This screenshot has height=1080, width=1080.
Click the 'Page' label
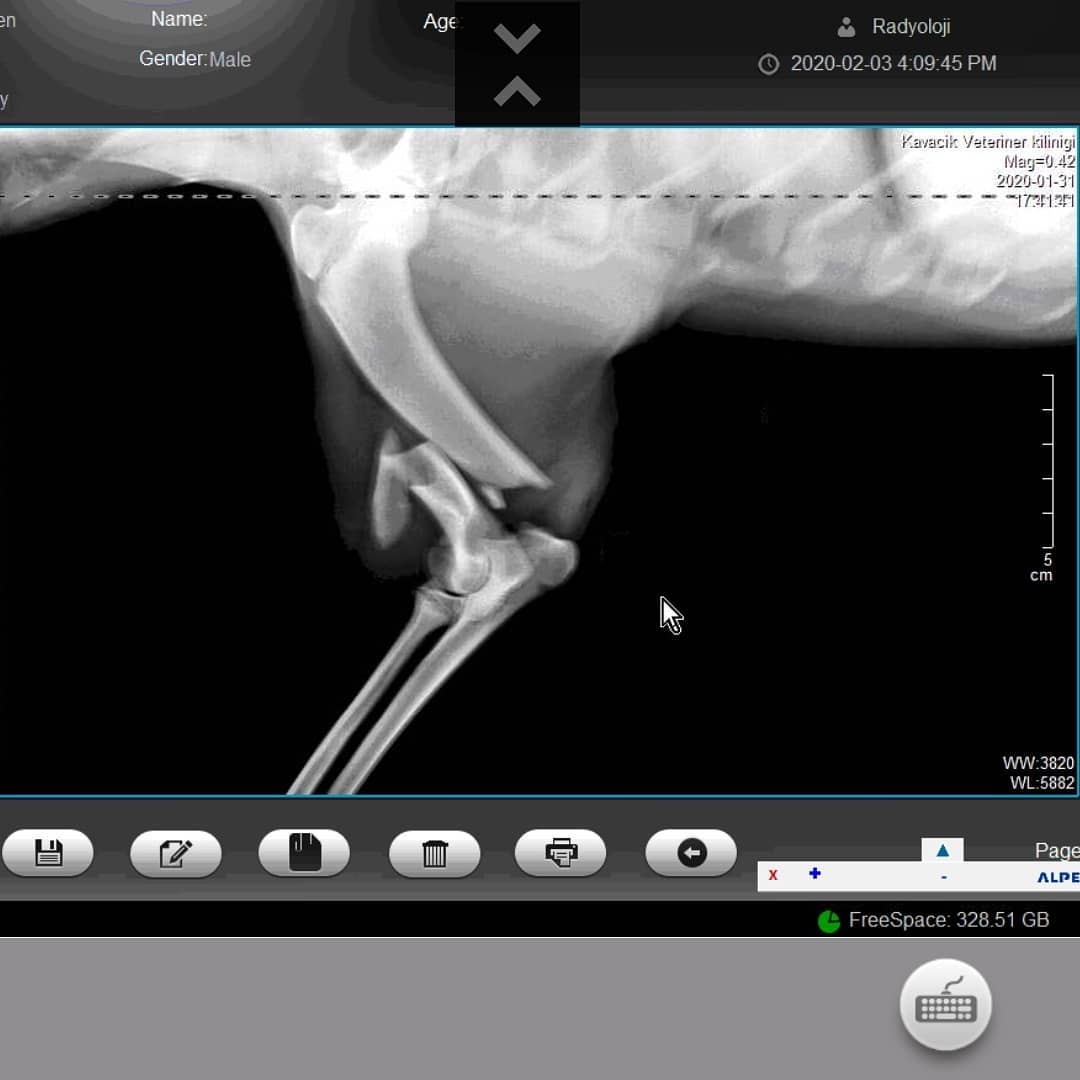1057,851
